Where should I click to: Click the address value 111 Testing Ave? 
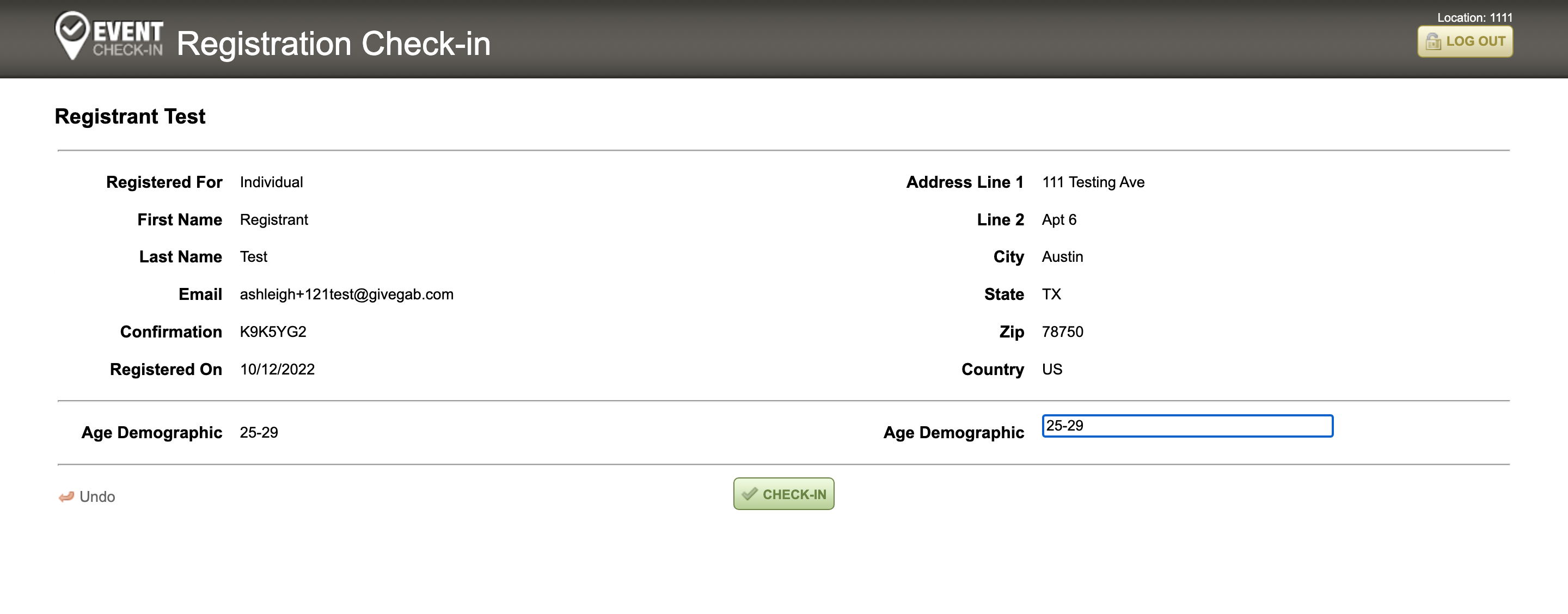[1093, 182]
